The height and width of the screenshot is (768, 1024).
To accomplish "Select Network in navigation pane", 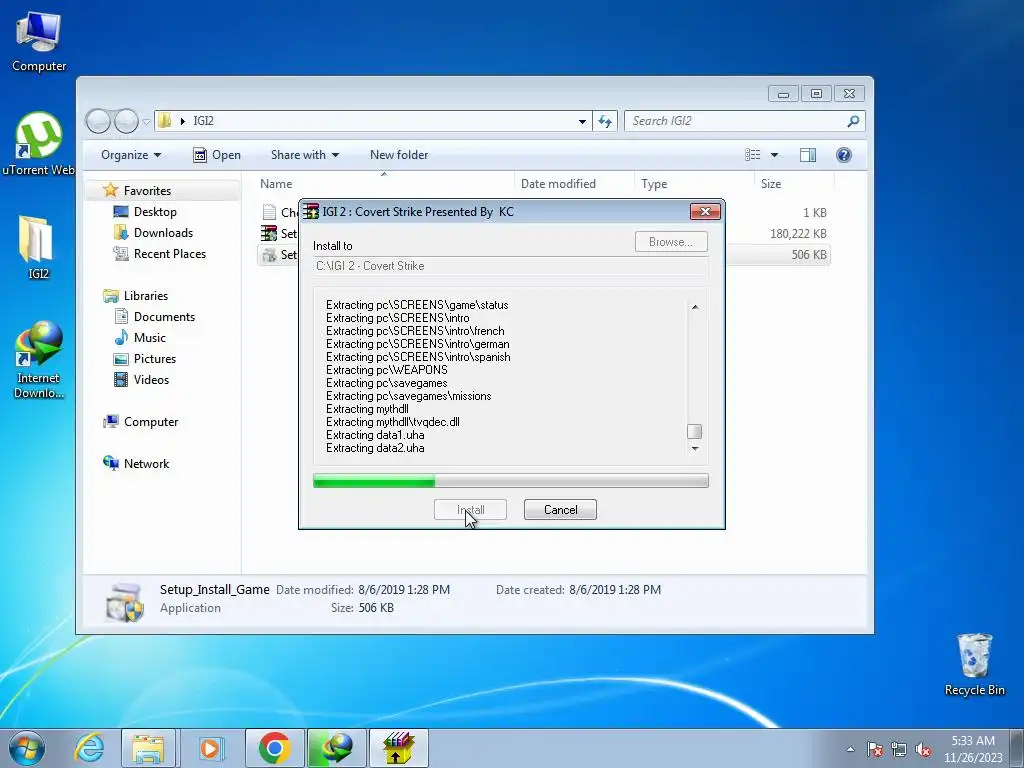I will click(146, 464).
